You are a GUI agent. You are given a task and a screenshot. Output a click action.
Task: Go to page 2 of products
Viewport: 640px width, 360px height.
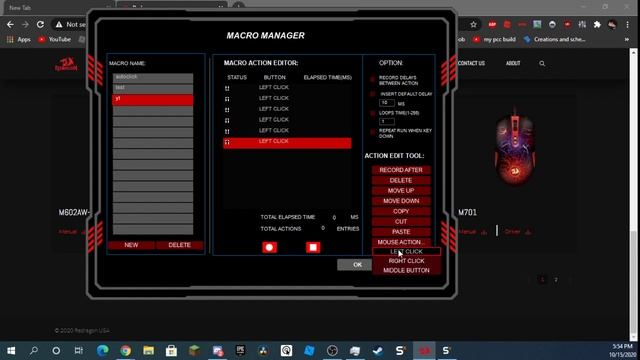click(556, 280)
